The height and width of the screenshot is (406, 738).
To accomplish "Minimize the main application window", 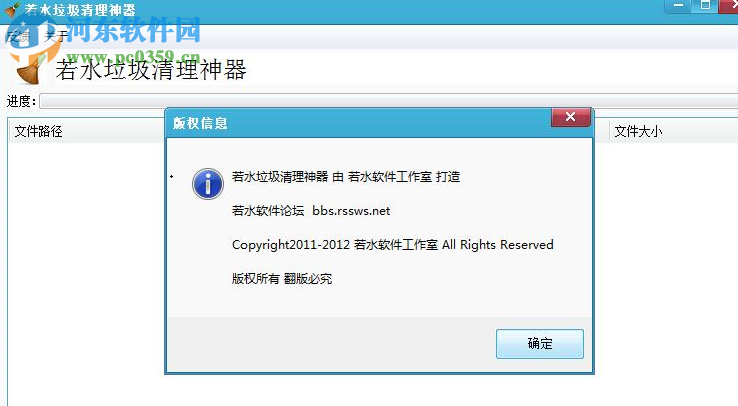I will coord(678,6).
